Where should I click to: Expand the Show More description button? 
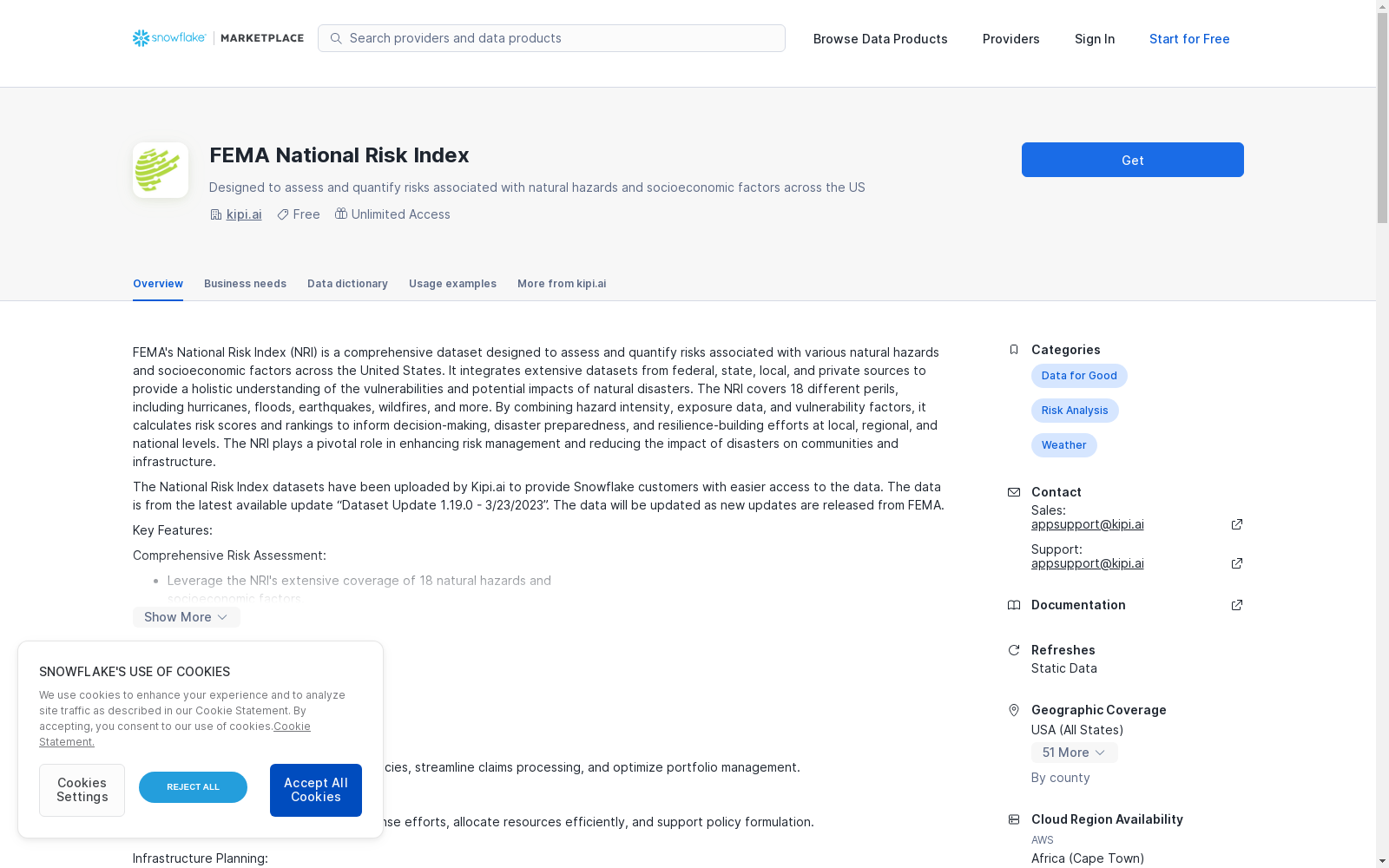tap(187, 617)
